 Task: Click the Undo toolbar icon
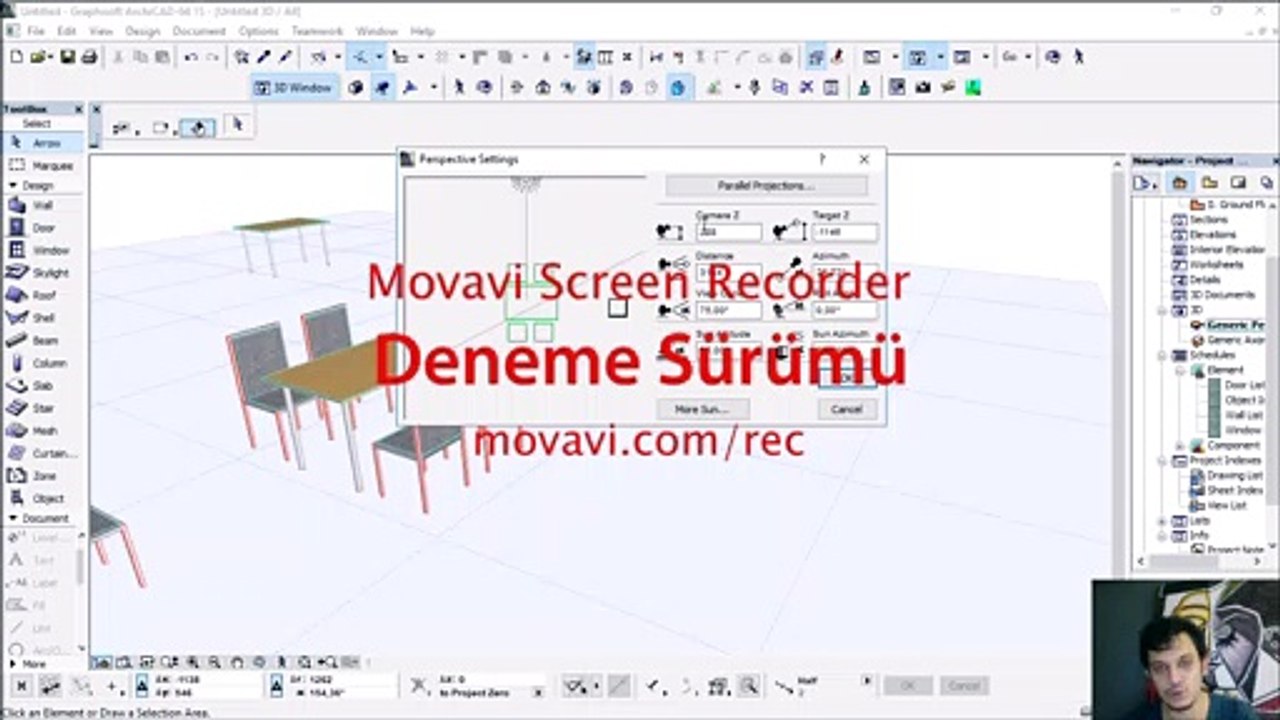(190, 57)
